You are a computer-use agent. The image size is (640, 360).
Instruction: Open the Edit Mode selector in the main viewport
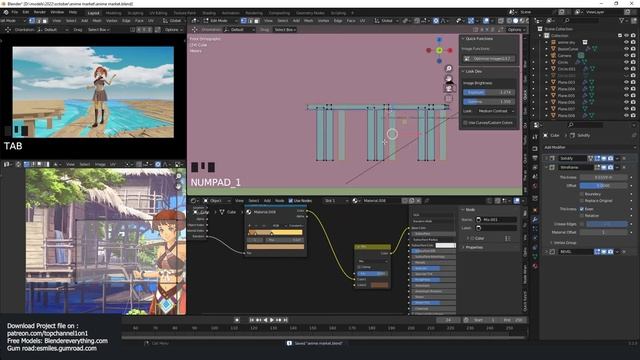[x=219, y=20]
